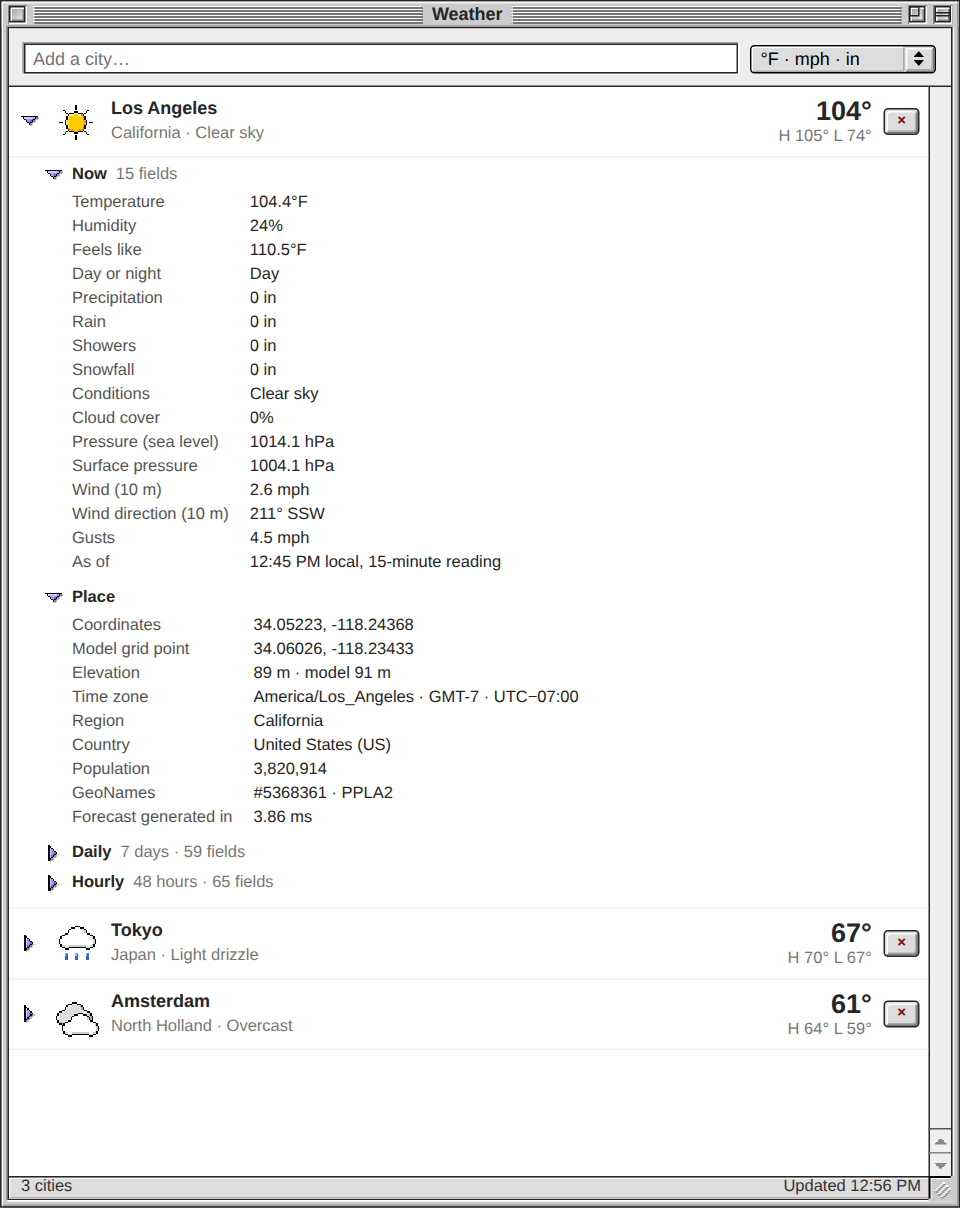Remove Los Angeles with its X button

pos(901,121)
